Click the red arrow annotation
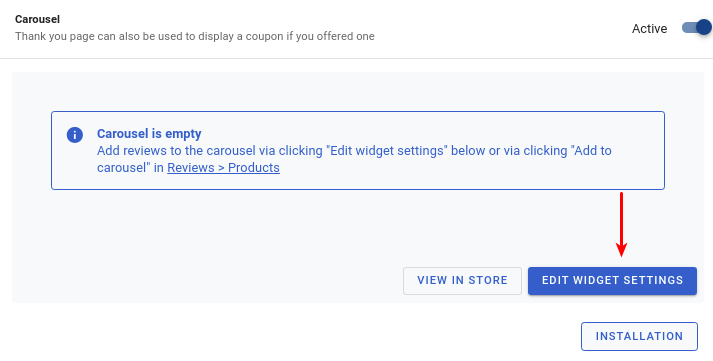This screenshot has width=713, height=361. pos(621,225)
